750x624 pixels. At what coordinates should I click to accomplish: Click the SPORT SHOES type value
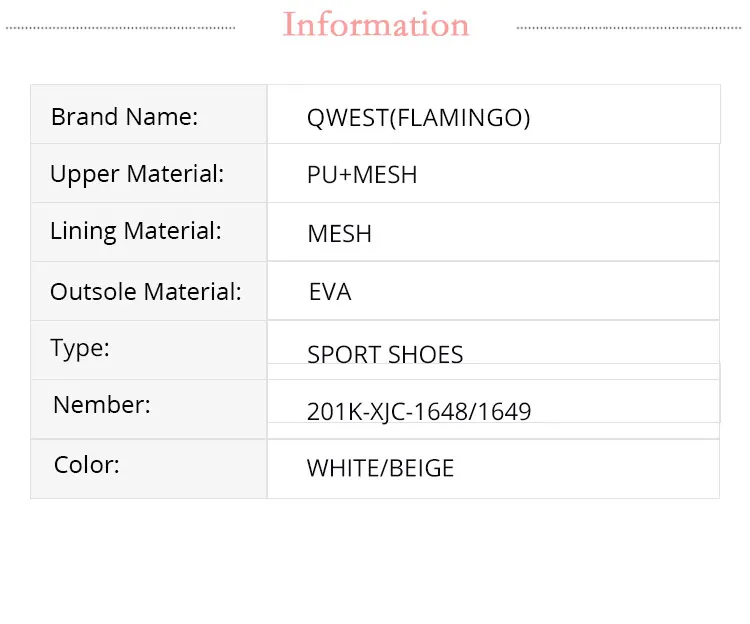click(385, 355)
